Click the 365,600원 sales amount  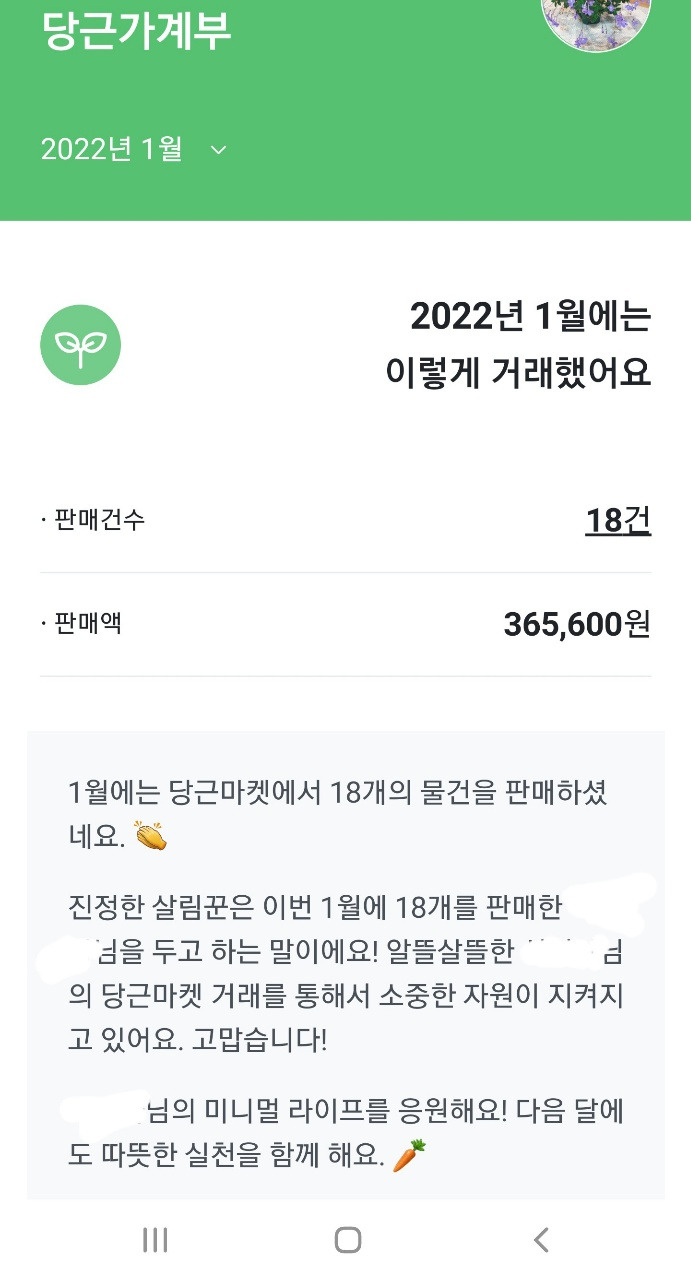click(577, 622)
